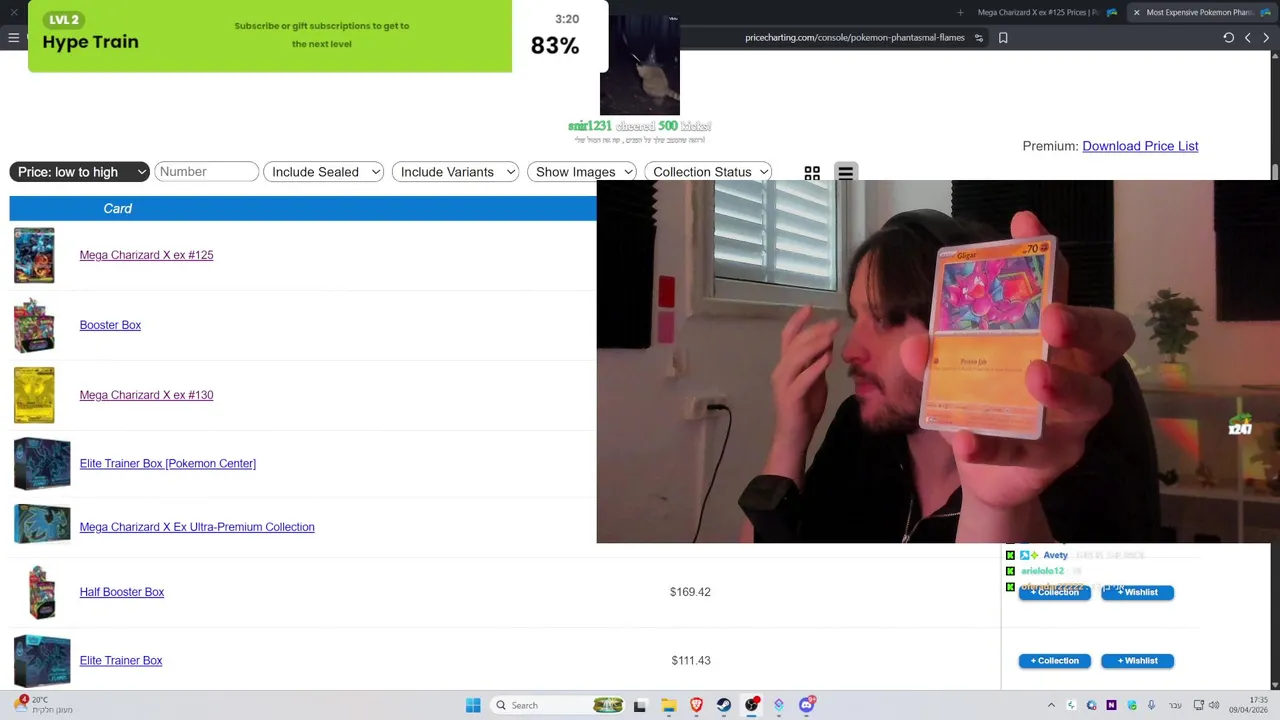This screenshot has width=1280, height=720.
Task: Show hidden system tray icons
Action: pyautogui.click(x=1051, y=705)
